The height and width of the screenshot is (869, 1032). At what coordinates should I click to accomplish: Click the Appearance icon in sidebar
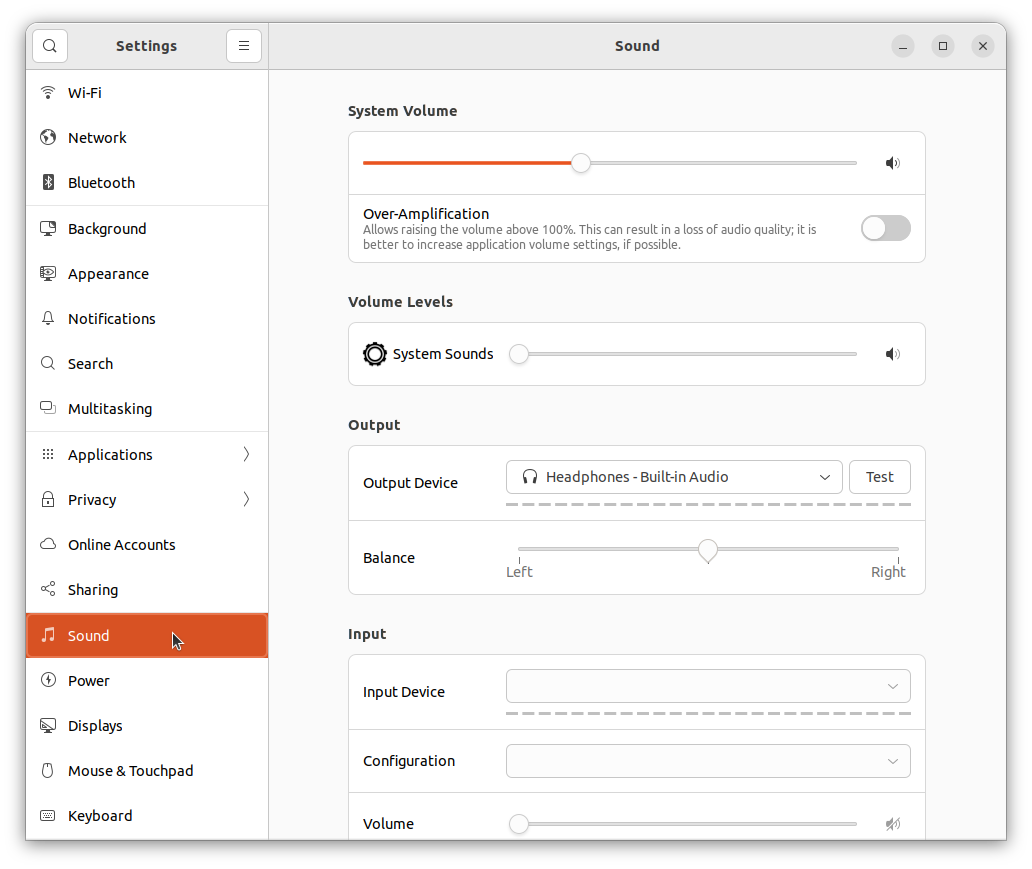[x=48, y=273]
